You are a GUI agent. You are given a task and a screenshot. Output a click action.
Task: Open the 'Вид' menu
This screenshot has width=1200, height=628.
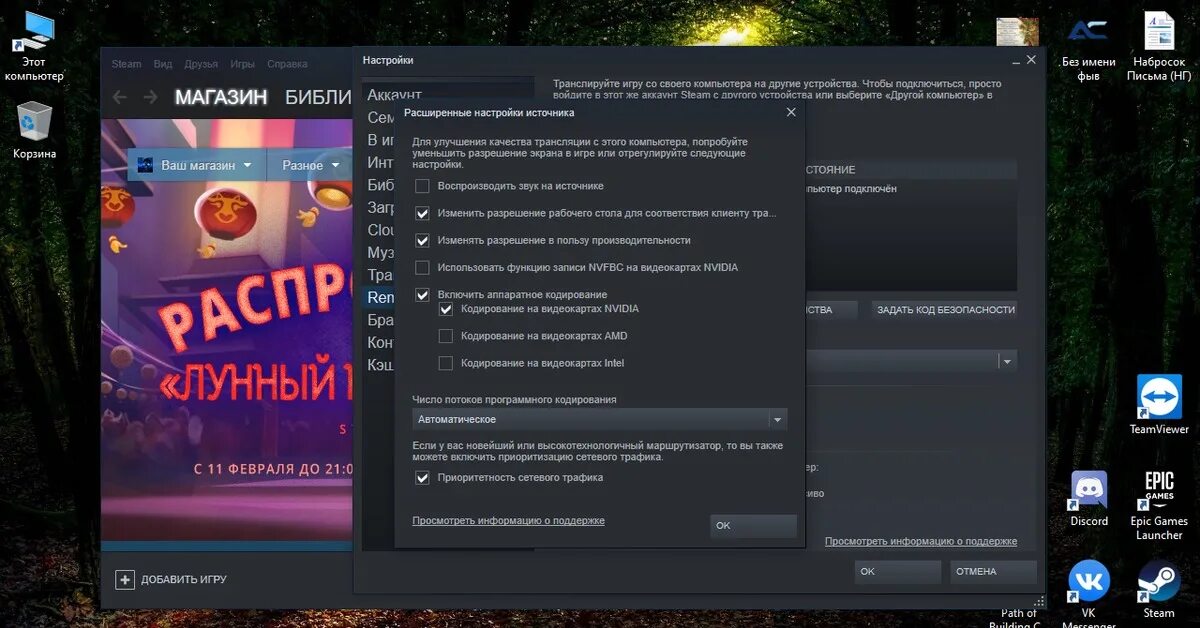(163, 64)
